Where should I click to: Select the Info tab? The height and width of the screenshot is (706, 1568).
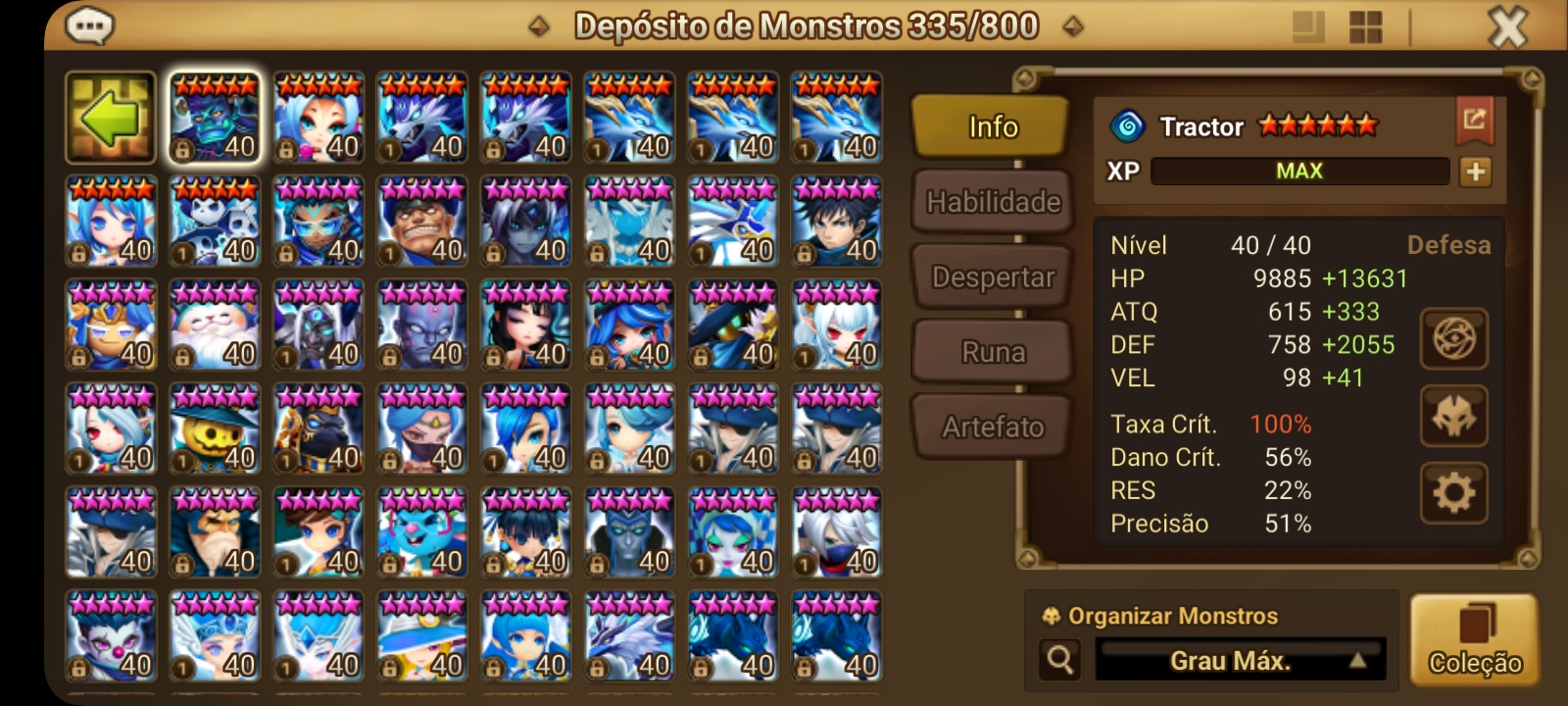point(992,126)
